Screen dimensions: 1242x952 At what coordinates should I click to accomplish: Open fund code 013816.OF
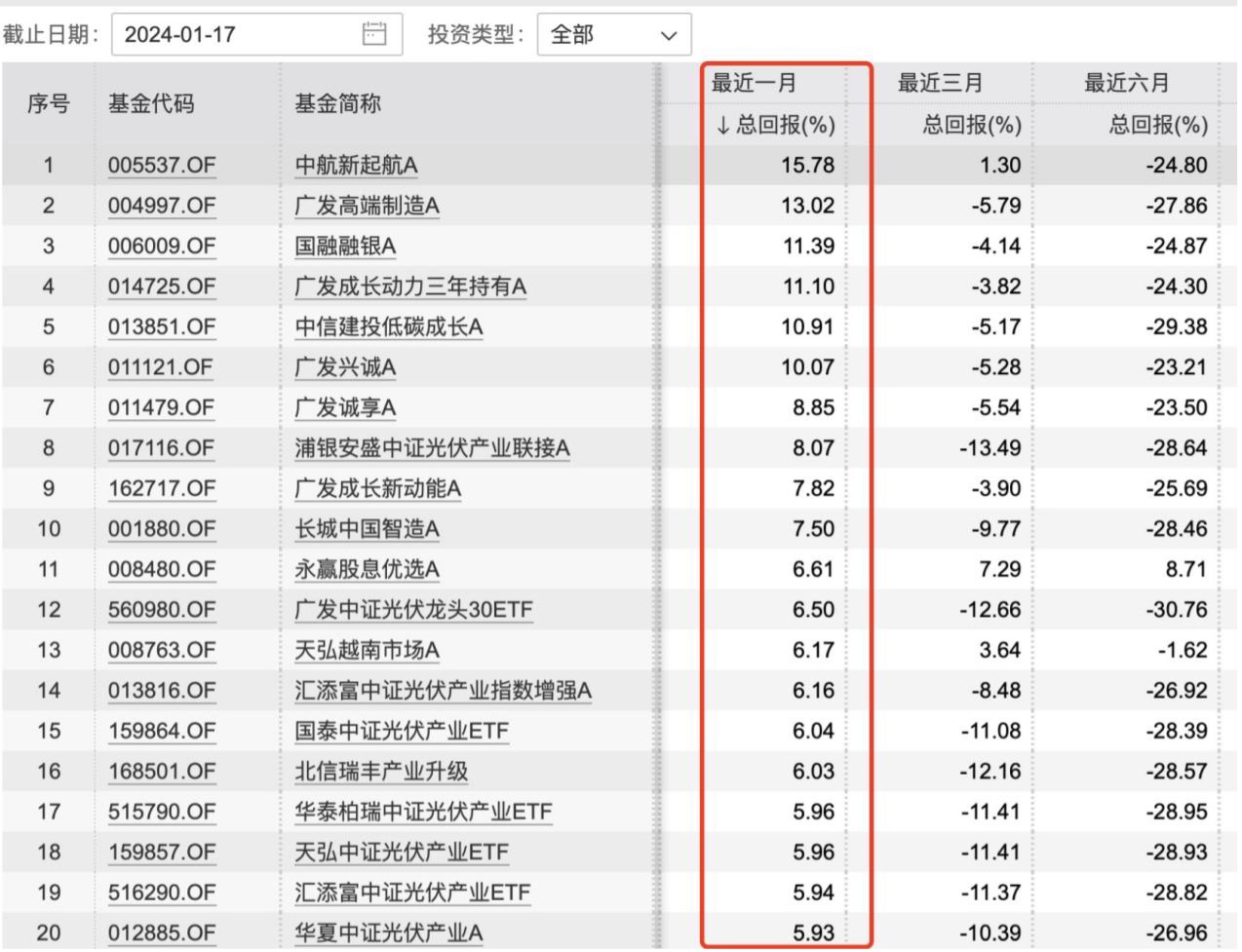tap(162, 691)
